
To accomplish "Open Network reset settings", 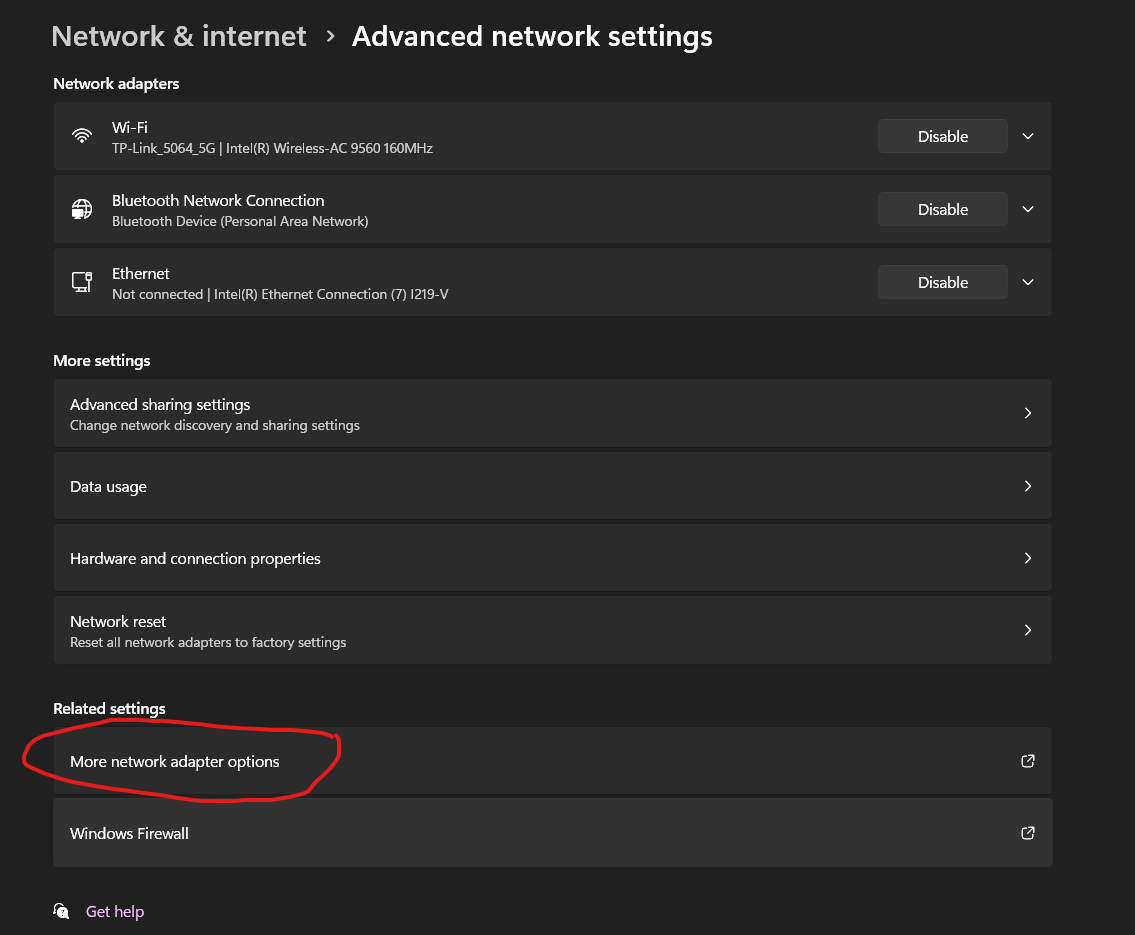I will (x=552, y=630).
